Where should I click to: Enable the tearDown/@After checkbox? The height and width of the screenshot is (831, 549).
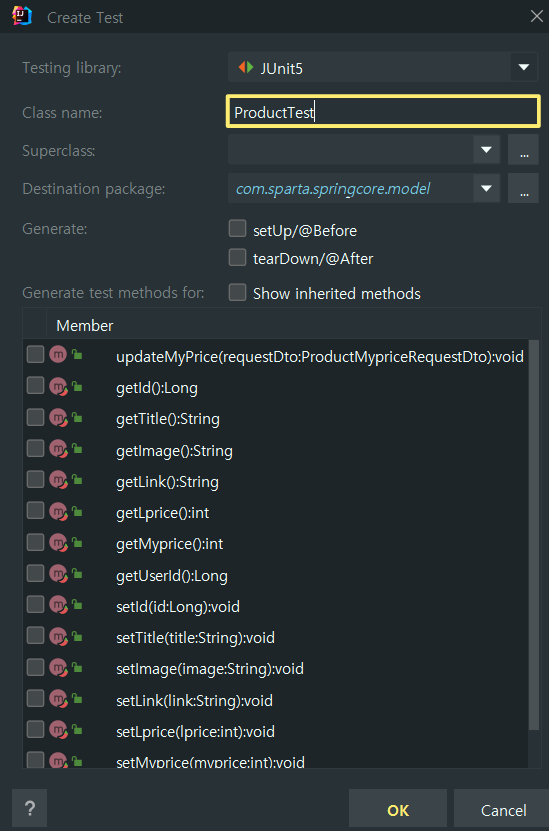click(x=237, y=258)
